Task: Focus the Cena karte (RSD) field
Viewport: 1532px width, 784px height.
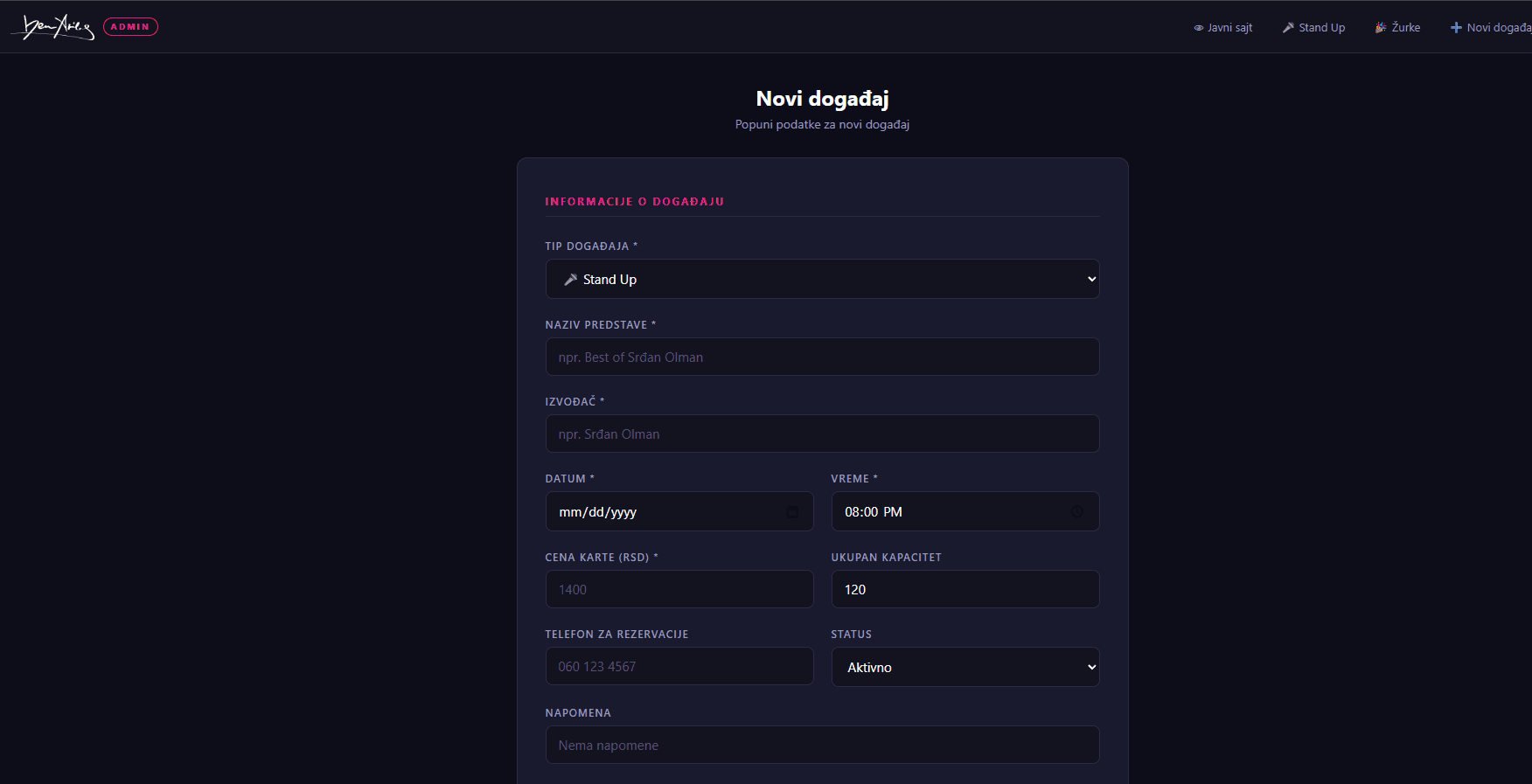Action: (x=679, y=589)
